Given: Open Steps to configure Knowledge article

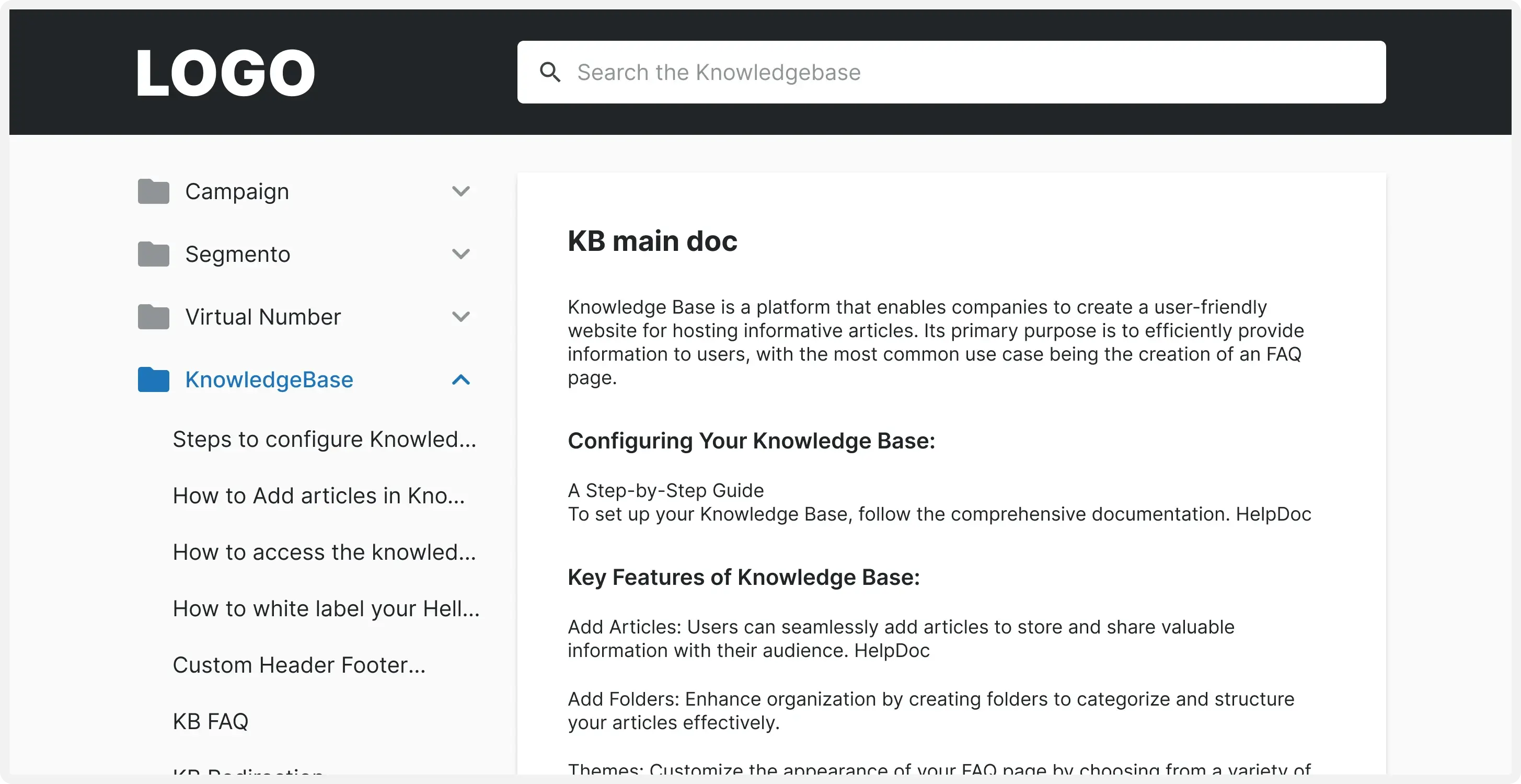Looking at the screenshot, I should click(x=324, y=439).
